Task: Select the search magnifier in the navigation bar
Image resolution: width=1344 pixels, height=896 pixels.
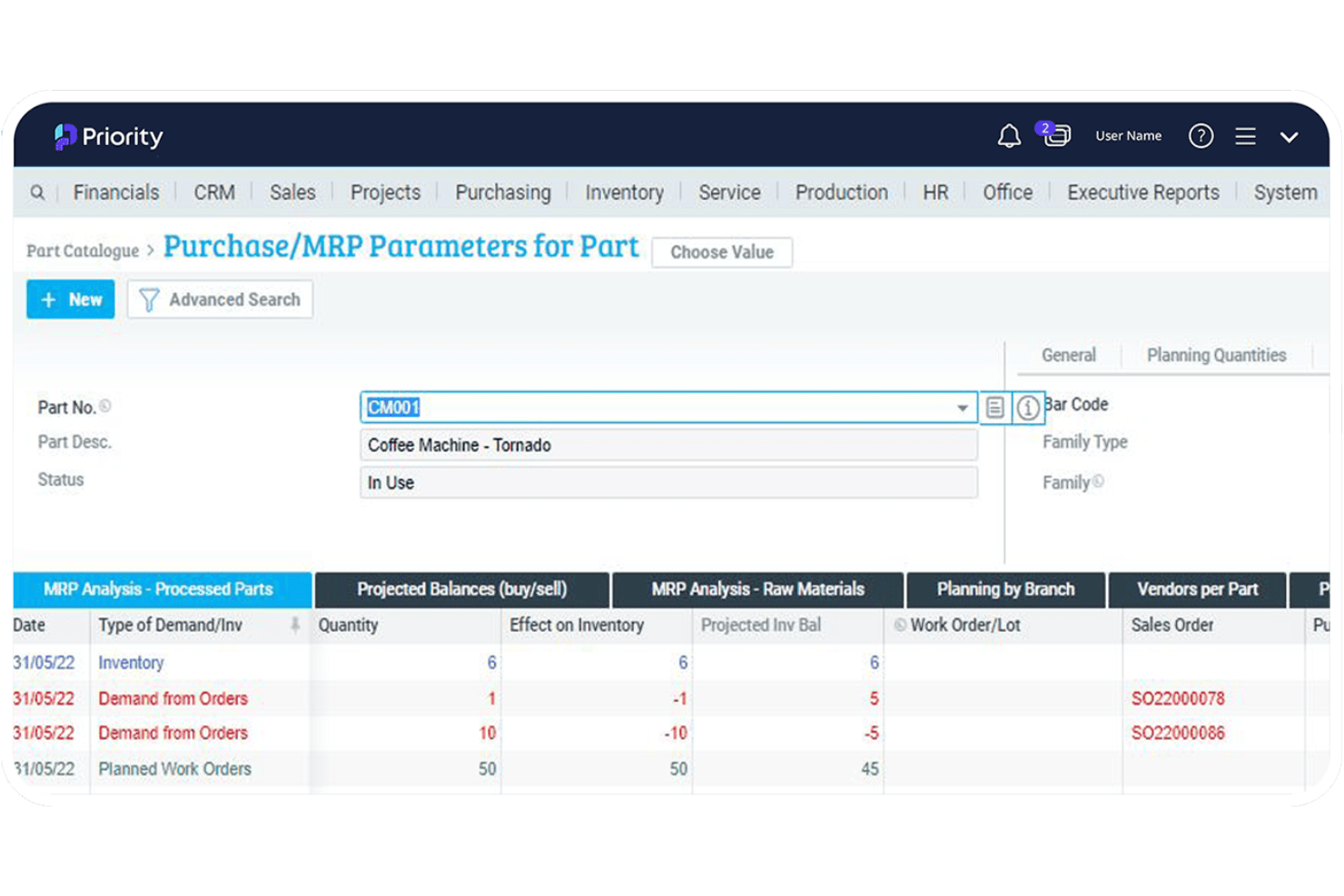Action: point(37,192)
